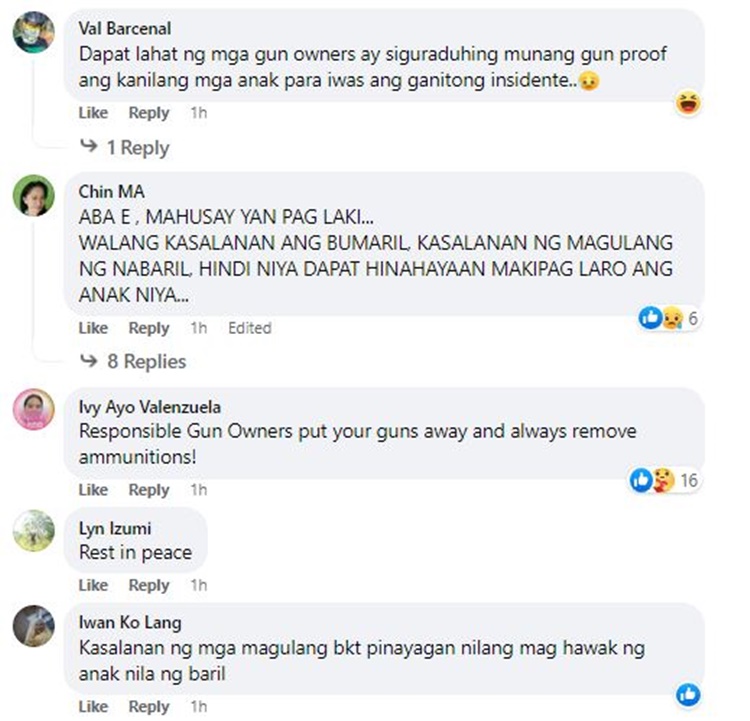Screen dimensions: 750x721
Task: Expand the 1 Reply thread
Action: coord(124,147)
